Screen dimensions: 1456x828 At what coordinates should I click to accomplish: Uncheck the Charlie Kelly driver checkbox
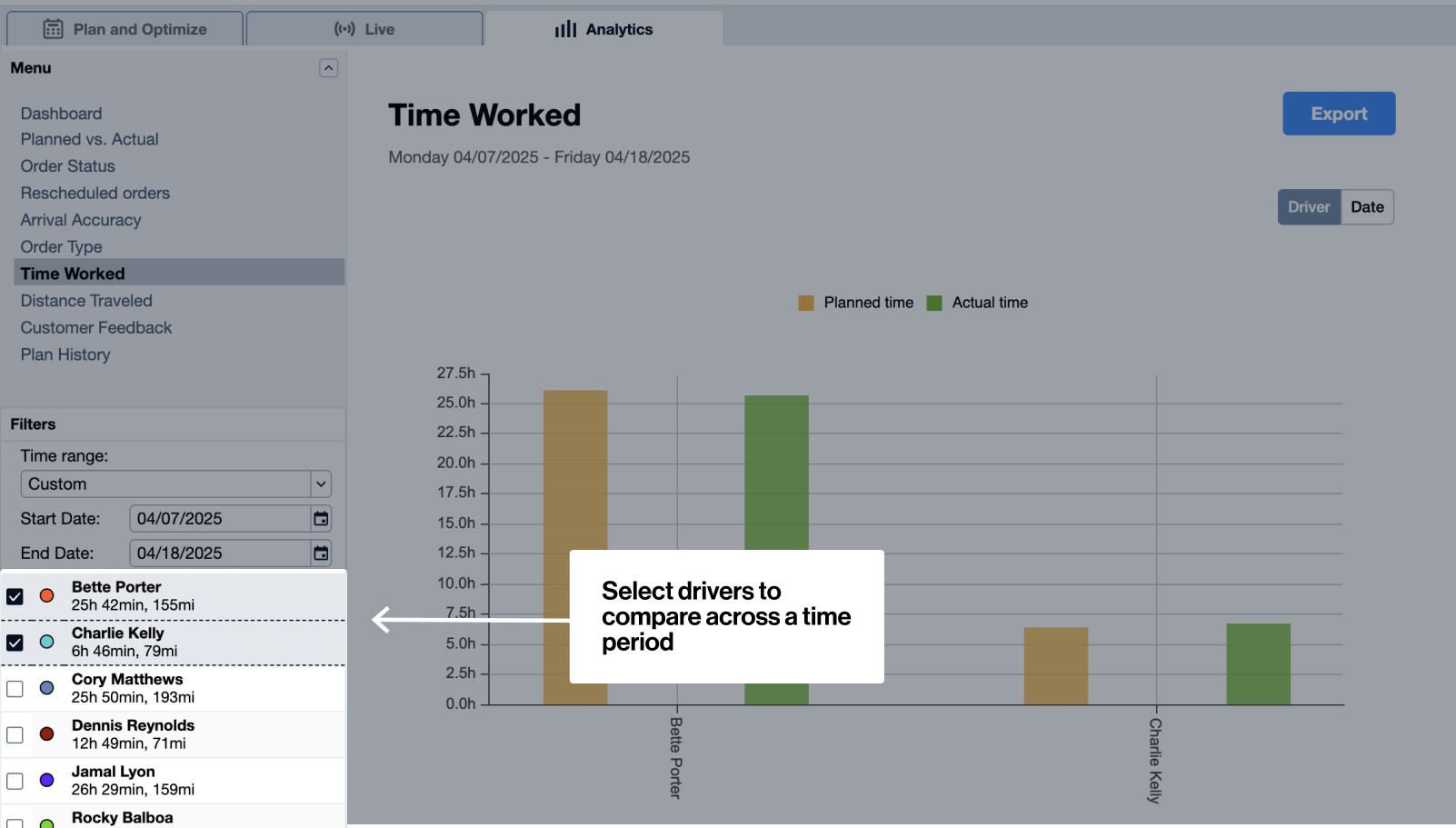tap(15, 642)
